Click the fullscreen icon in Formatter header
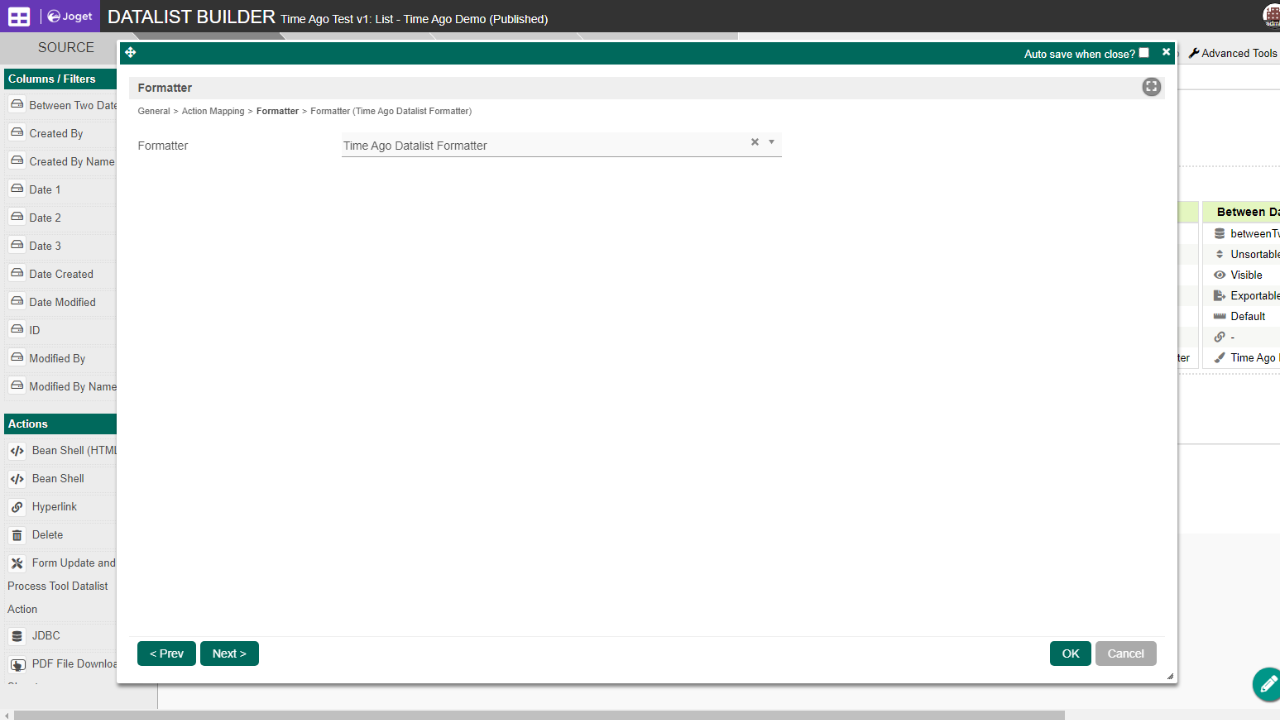Viewport: 1280px width, 720px height. click(x=1151, y=87)
